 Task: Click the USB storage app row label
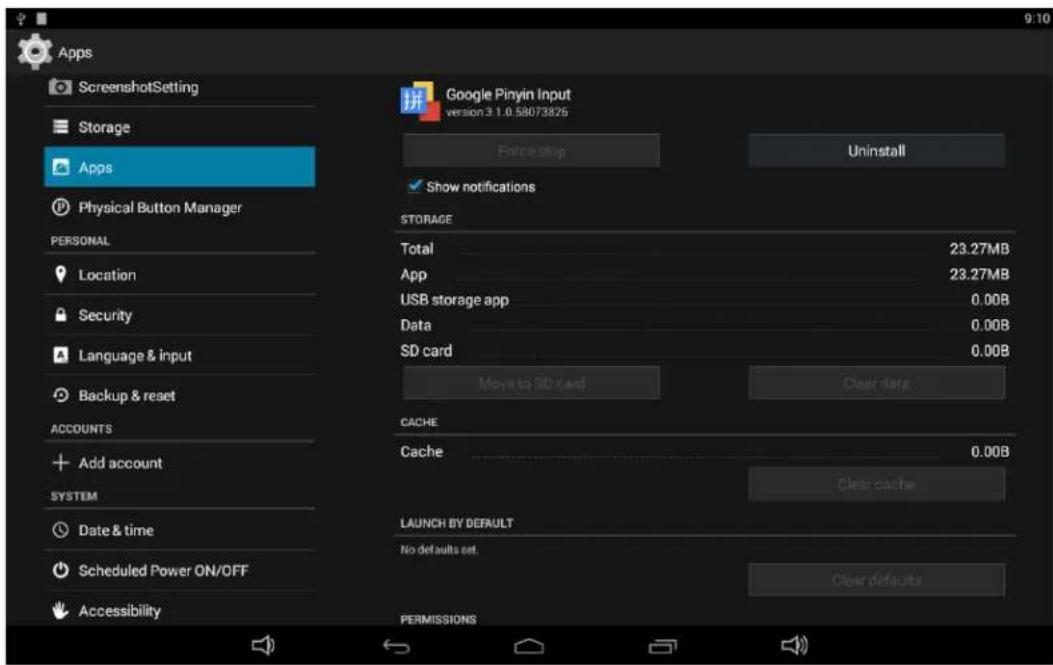pos(455,300)
